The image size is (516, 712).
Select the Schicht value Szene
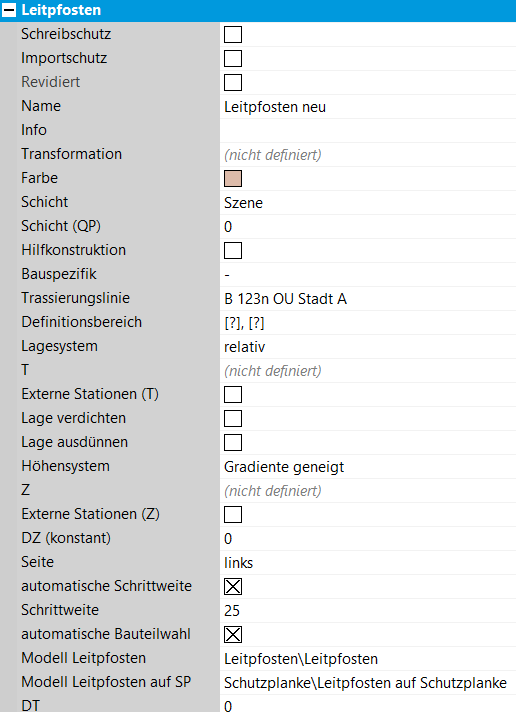[368, 203]
